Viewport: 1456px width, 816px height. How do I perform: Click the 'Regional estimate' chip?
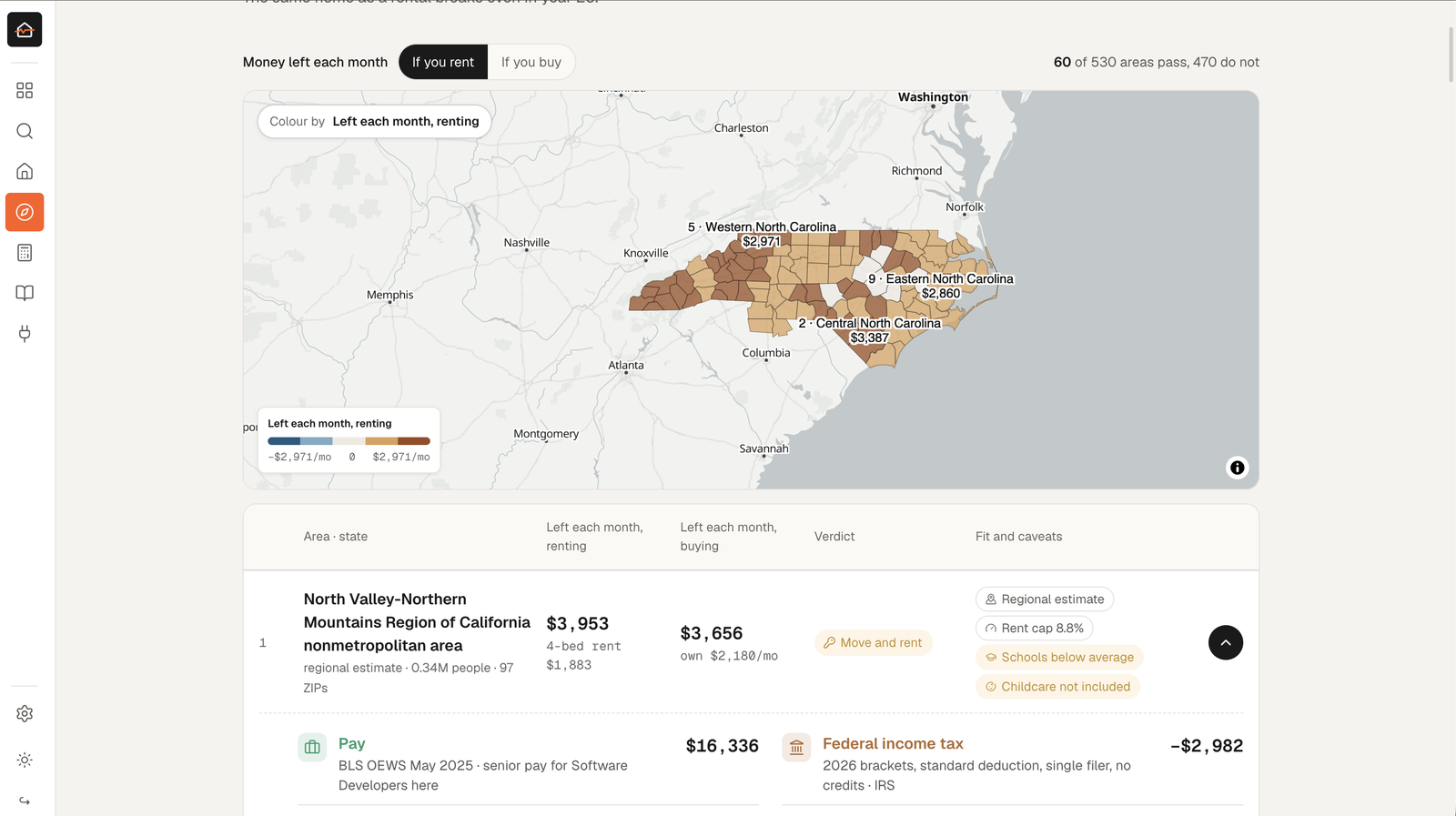(1045, 599)
